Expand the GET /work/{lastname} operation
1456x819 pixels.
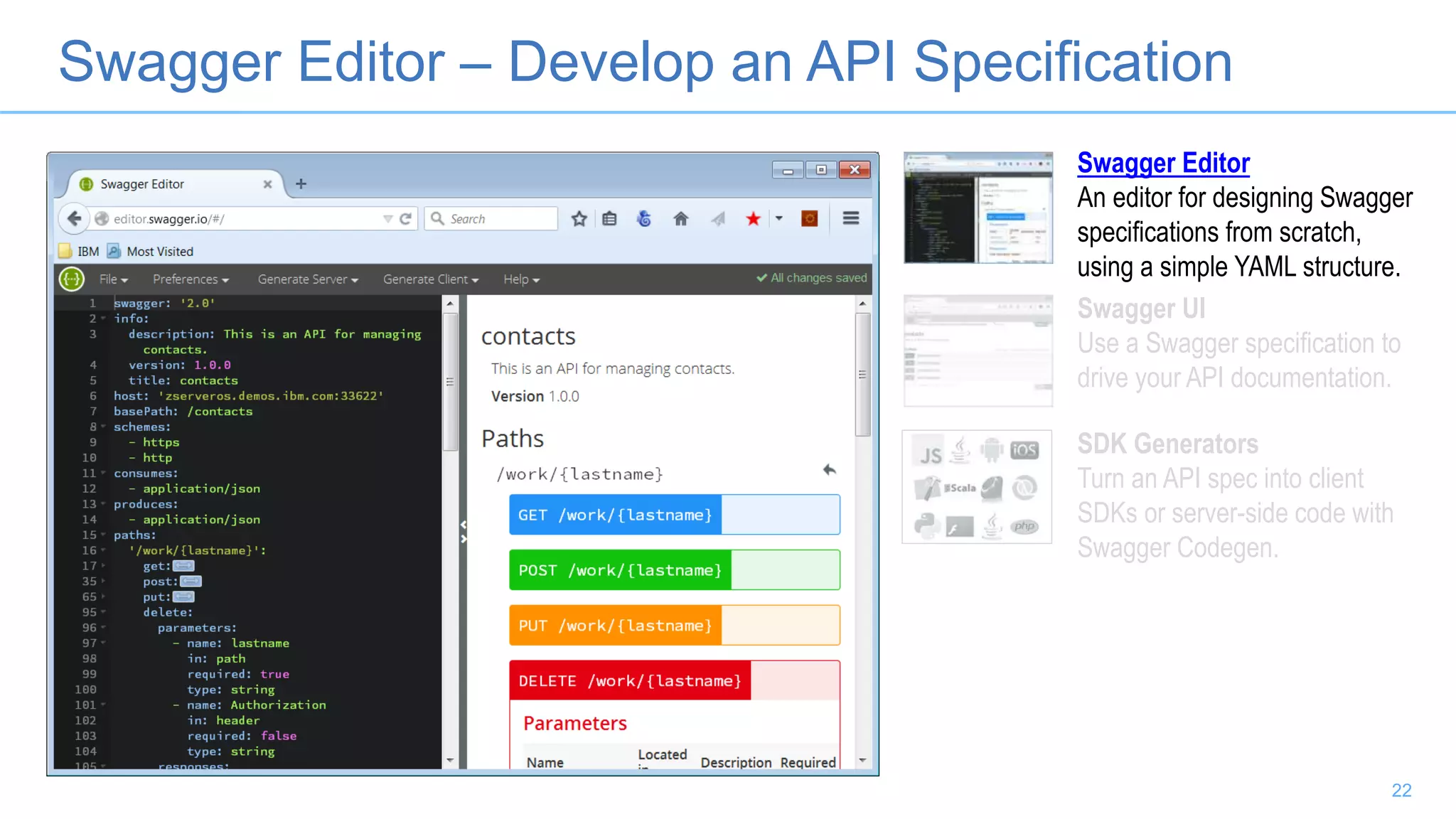click(x=674, y=515)
